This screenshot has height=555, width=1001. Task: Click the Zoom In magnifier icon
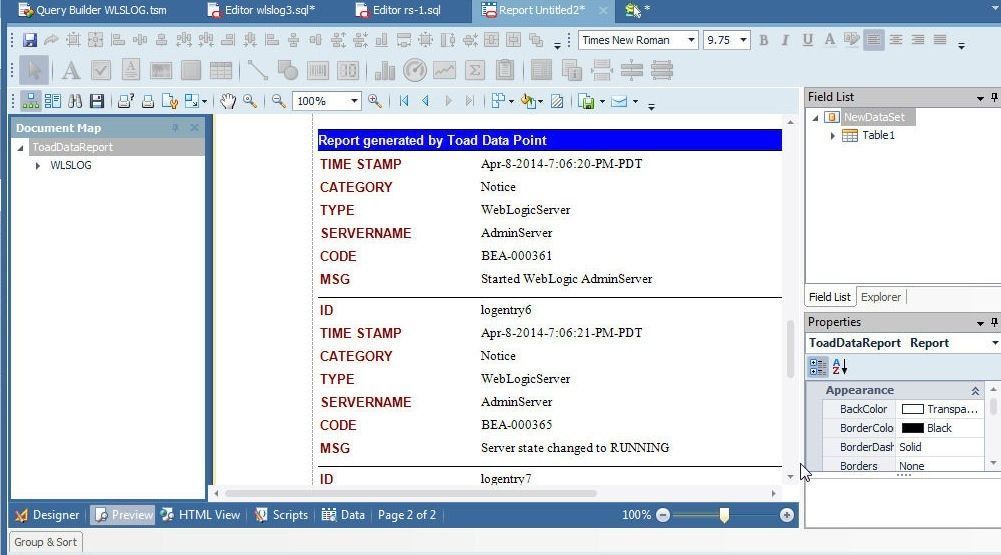point(375,101)
